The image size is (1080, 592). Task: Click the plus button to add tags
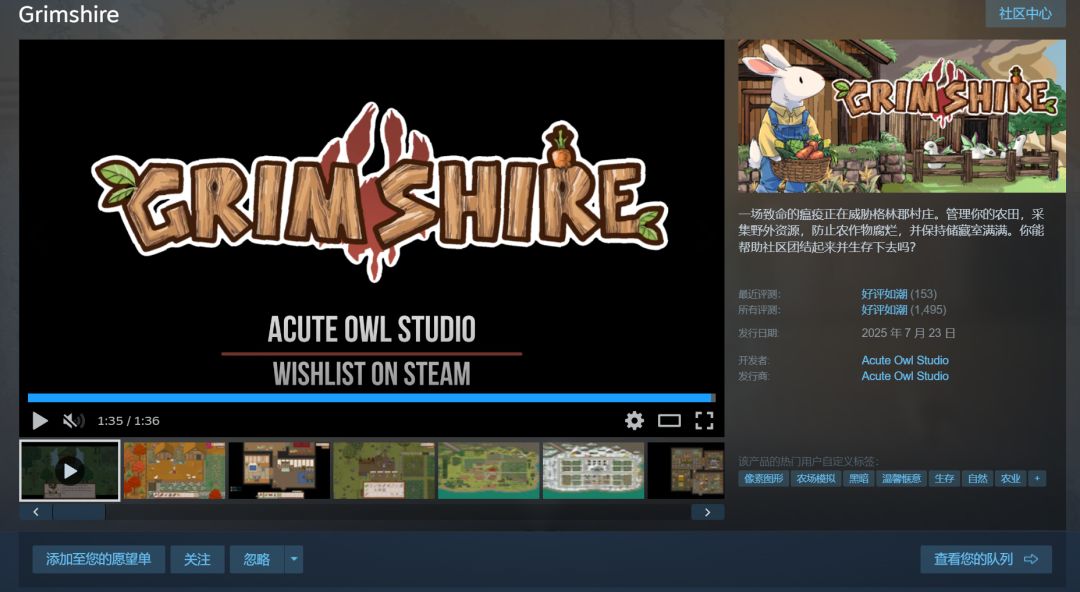tap(1037, 478)
